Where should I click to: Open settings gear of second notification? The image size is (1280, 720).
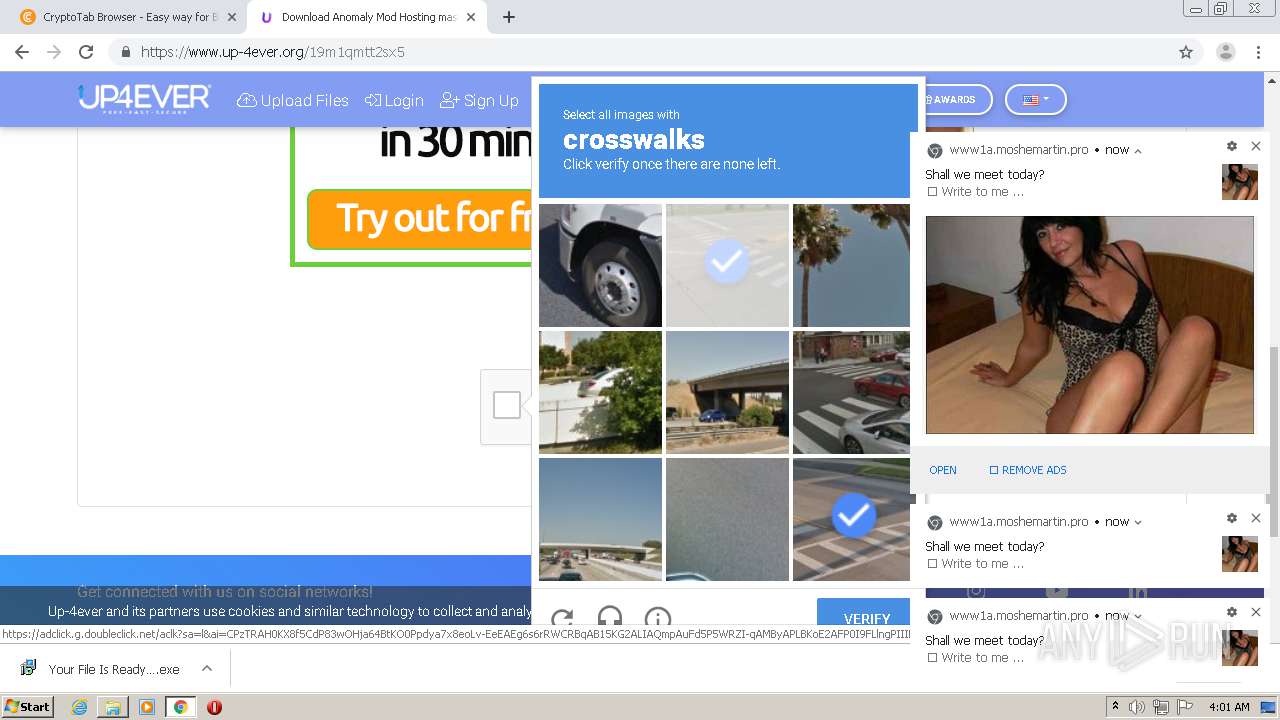tap(1232, 518)
